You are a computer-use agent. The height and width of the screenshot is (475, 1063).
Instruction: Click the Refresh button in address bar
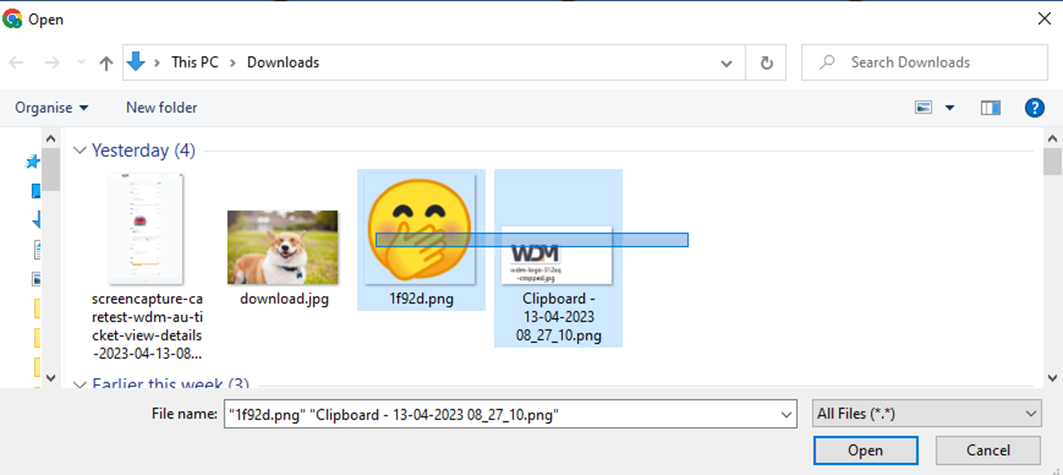pyautogui.click(x=766, y=63)
